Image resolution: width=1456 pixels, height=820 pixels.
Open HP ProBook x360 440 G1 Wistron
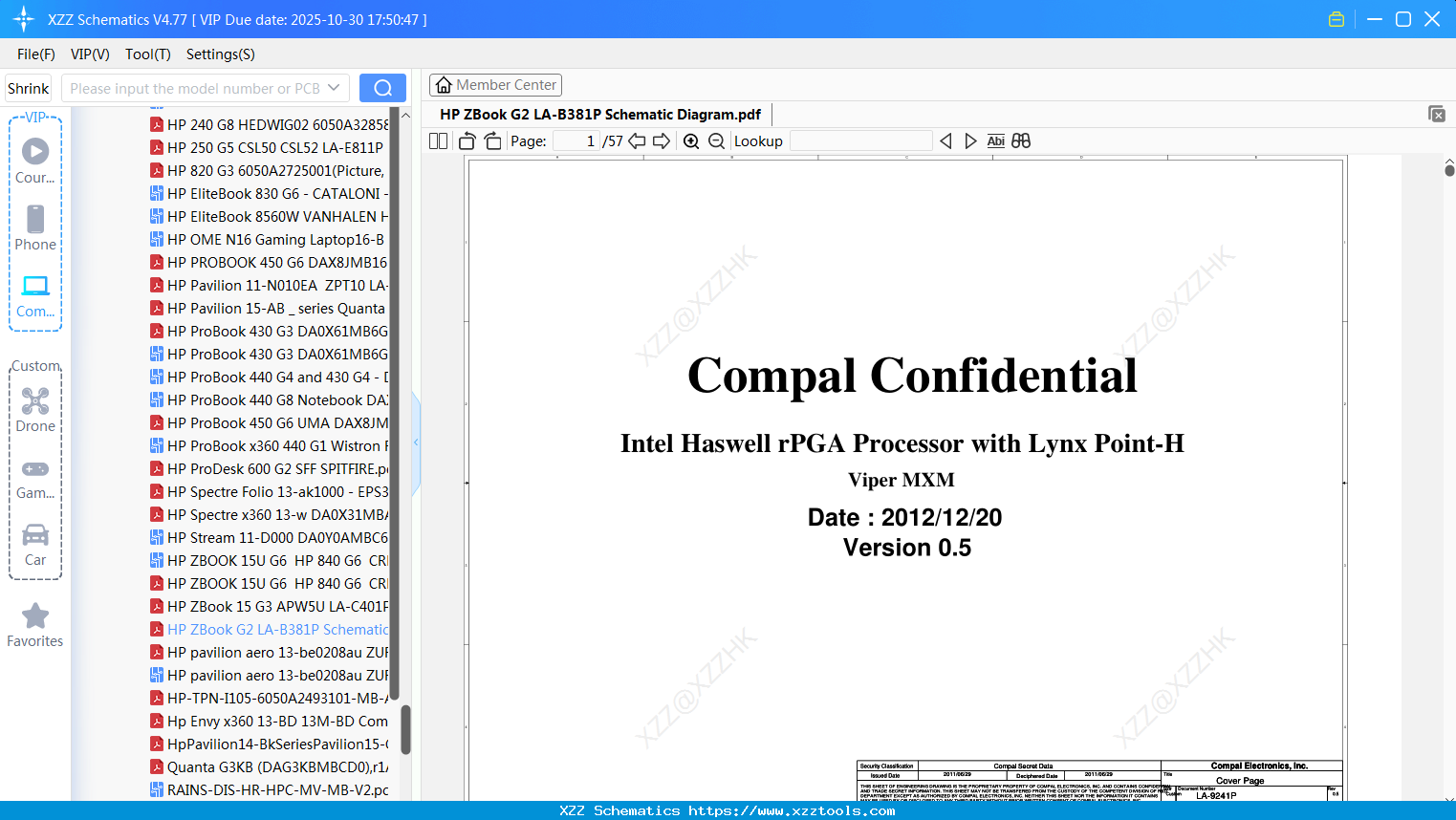(270, 445)
